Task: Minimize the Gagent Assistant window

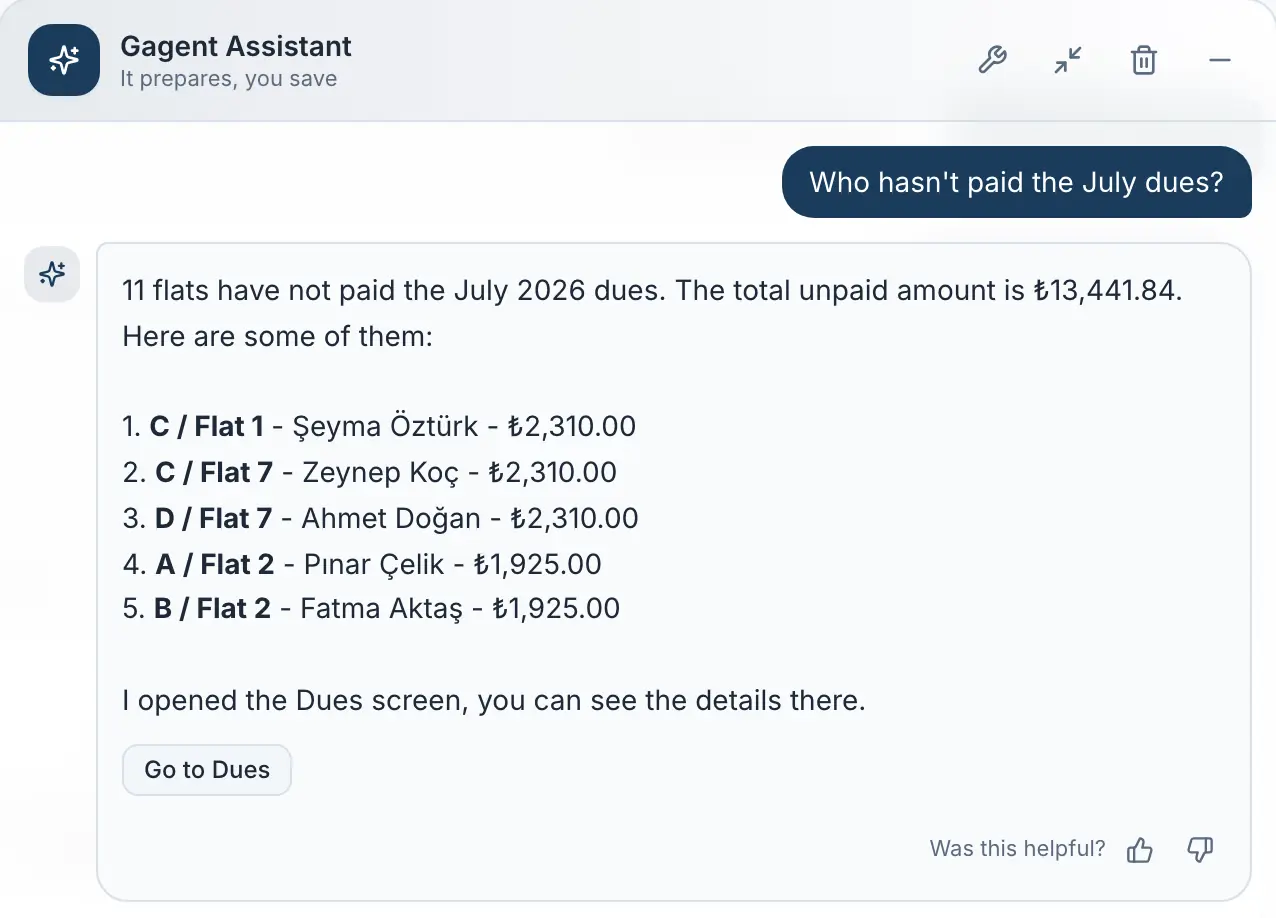Action: coord(1219,61)
